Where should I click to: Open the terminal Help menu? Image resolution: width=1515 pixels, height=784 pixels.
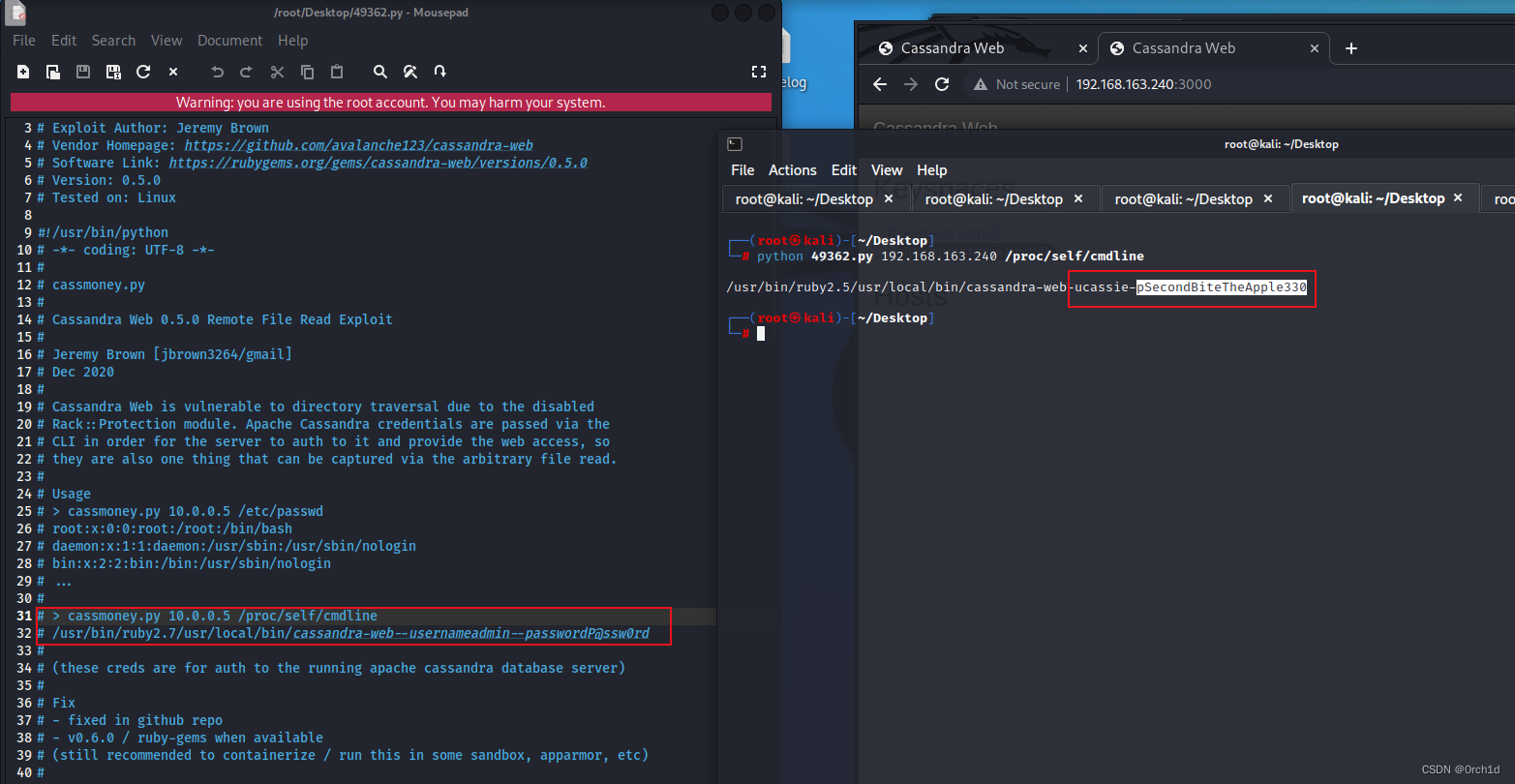pyautogui.click(x=932, y=170)
